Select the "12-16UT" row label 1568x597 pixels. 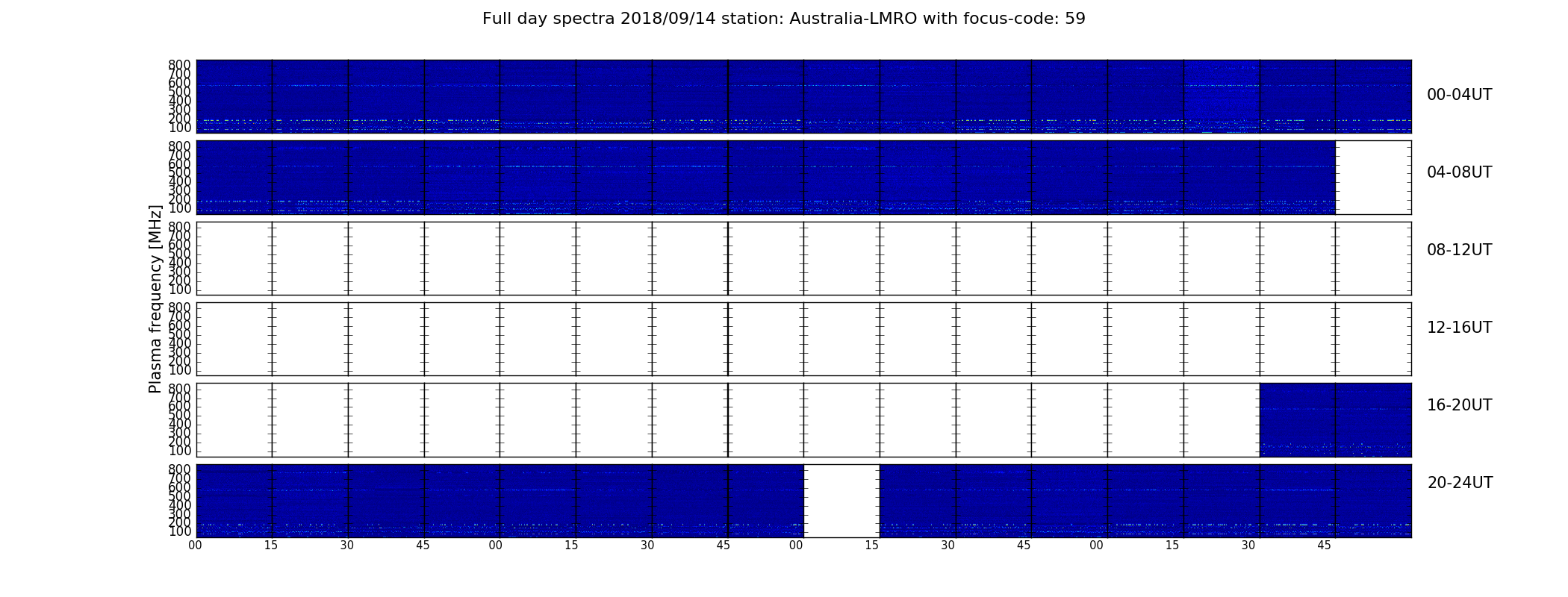[x=1459, y=328]
